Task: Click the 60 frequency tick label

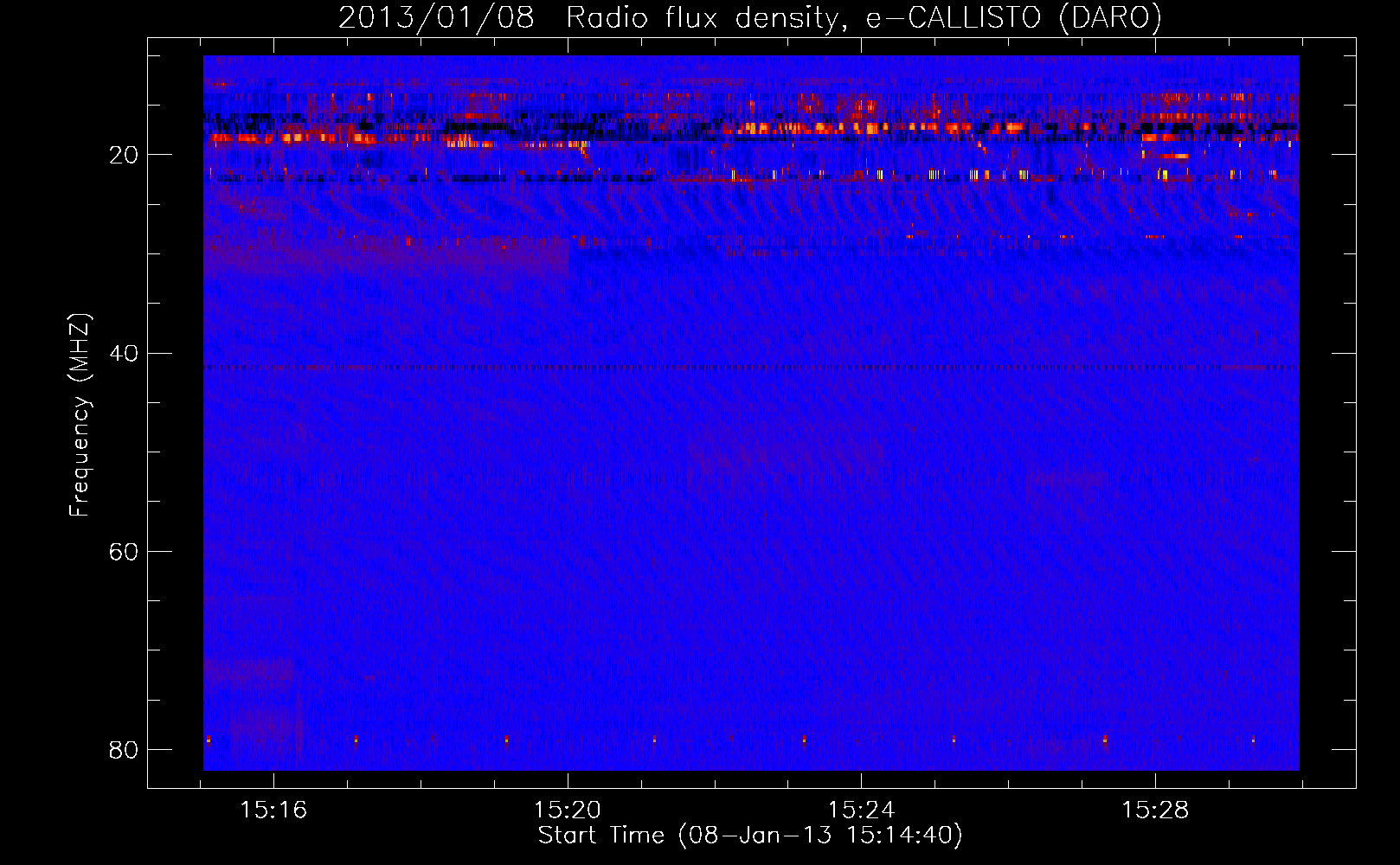Action: [124, 552]
